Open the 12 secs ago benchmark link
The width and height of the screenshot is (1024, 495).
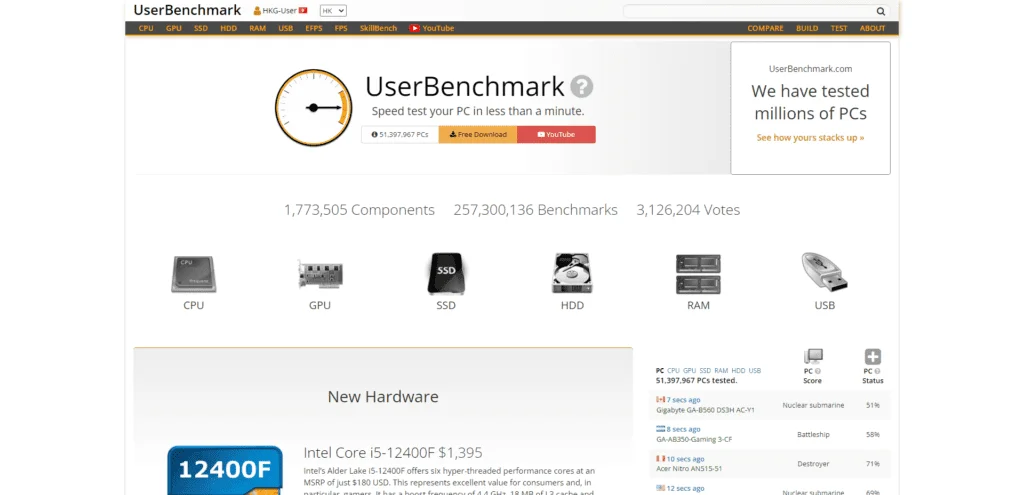point(685,488)
